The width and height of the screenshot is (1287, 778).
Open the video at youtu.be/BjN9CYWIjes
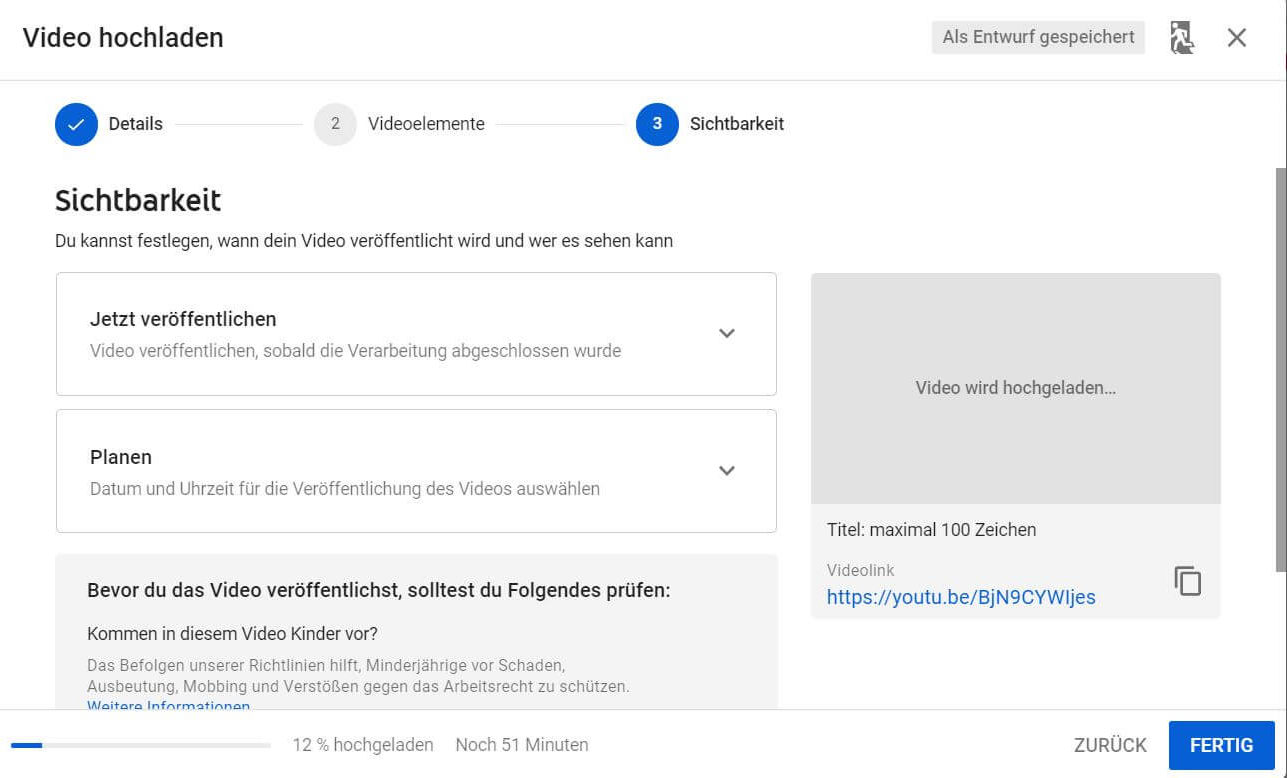961,597
